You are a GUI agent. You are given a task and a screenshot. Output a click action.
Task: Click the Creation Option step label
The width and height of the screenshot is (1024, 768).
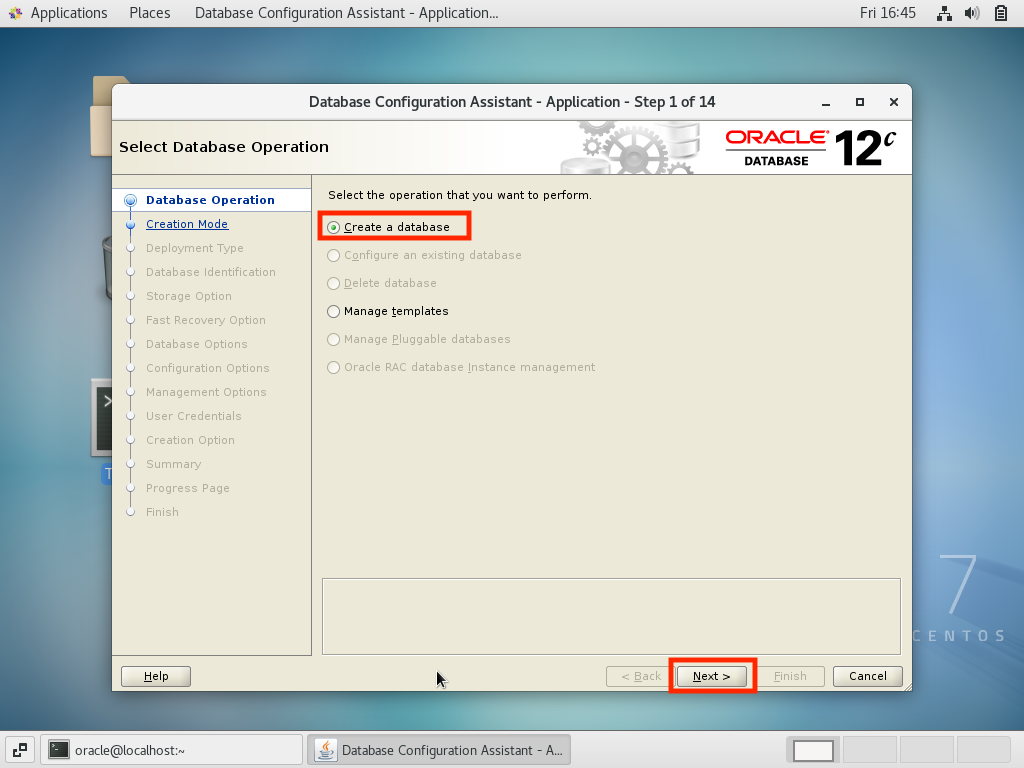190,440
